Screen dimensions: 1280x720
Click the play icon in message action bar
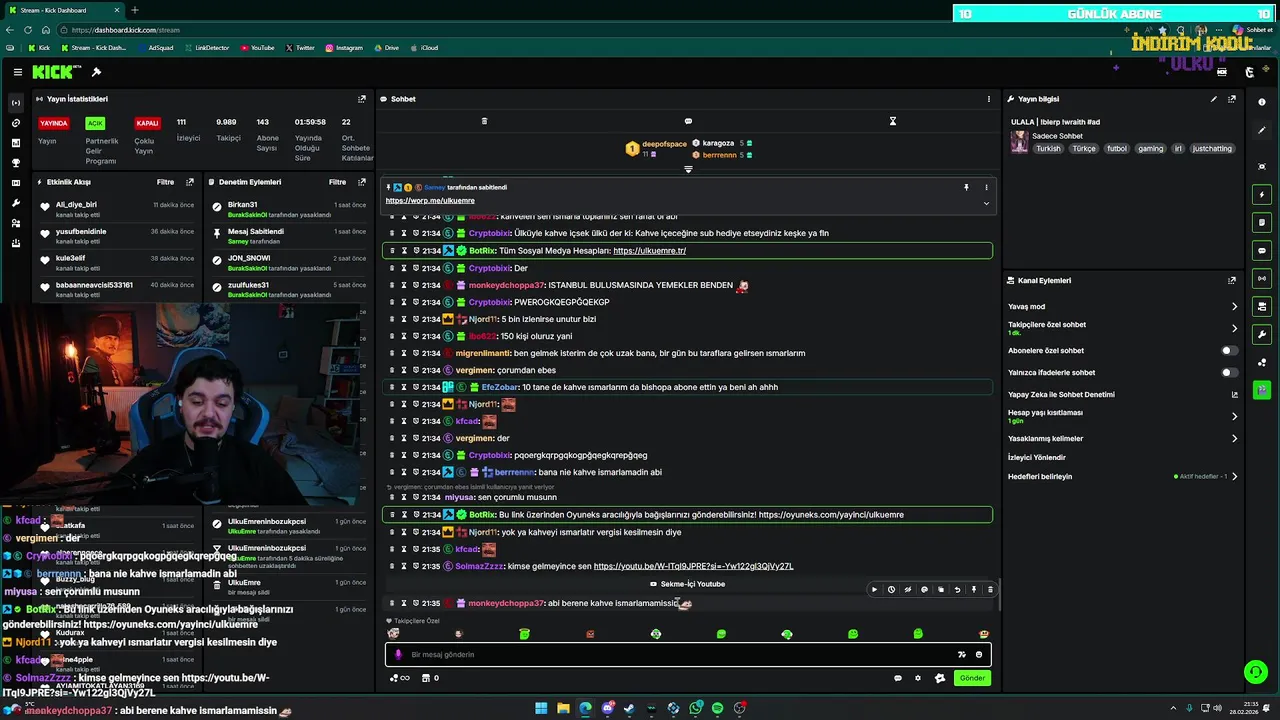click(874, 589)
